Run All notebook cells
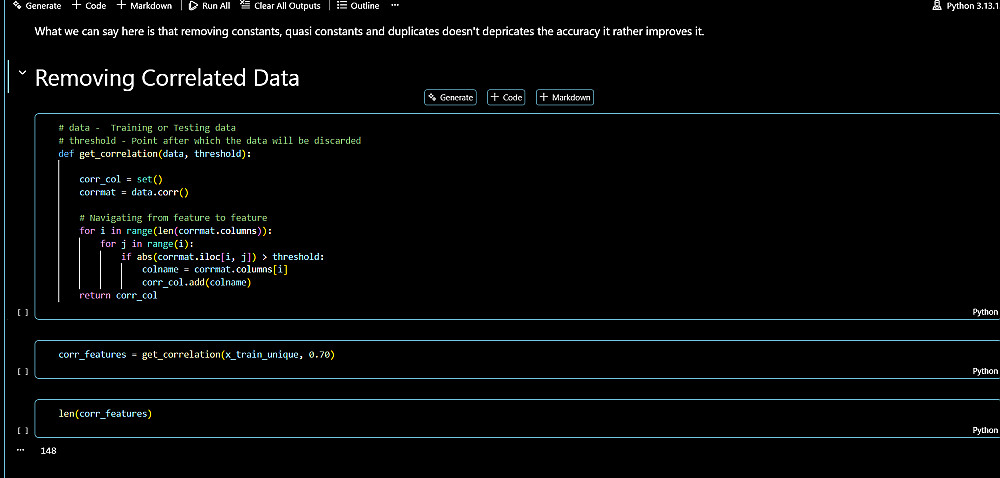 pos(209,6)
